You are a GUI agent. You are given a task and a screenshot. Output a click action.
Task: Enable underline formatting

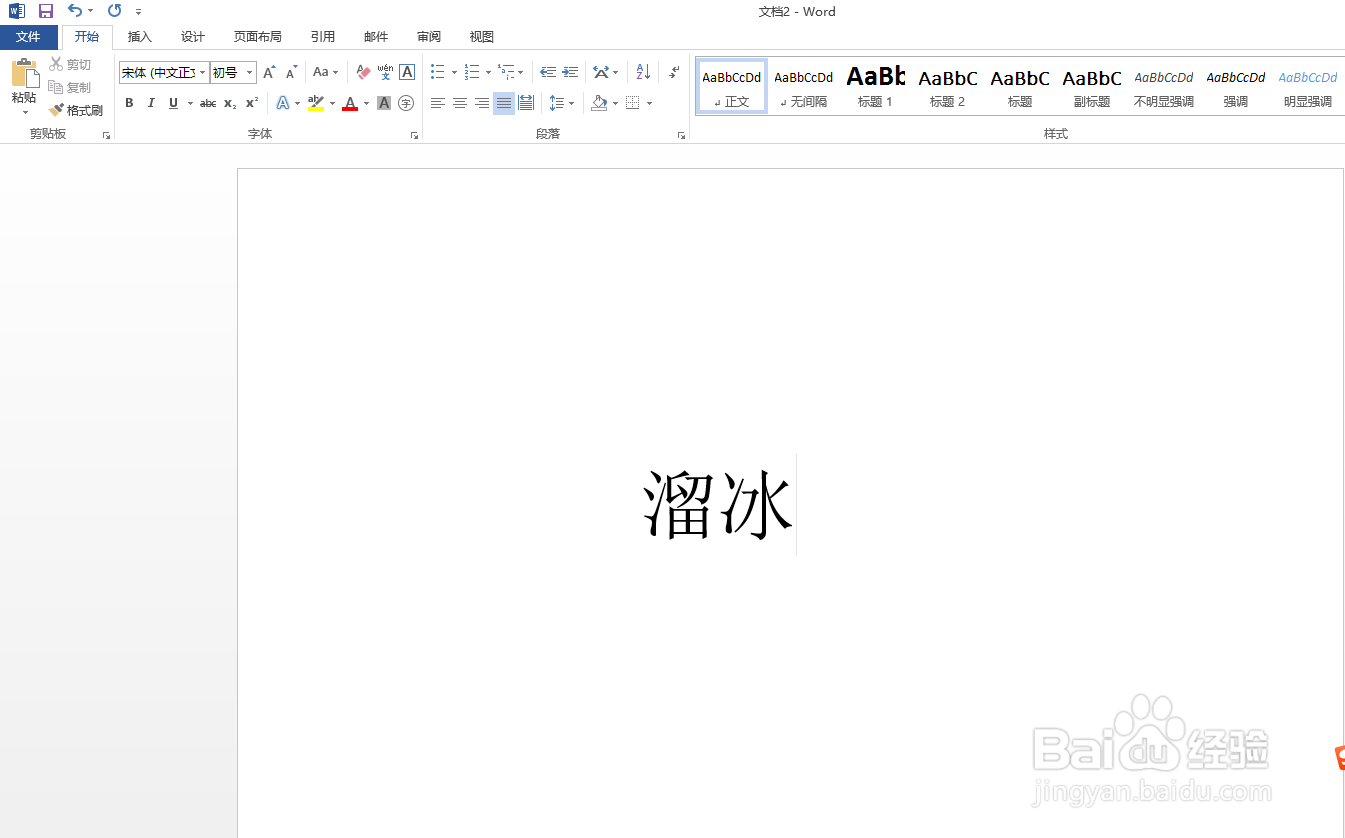[172, 102]
